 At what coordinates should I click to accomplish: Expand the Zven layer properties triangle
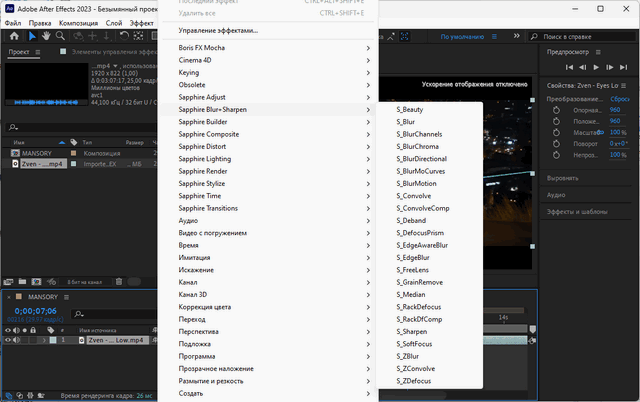coord(43,340)
